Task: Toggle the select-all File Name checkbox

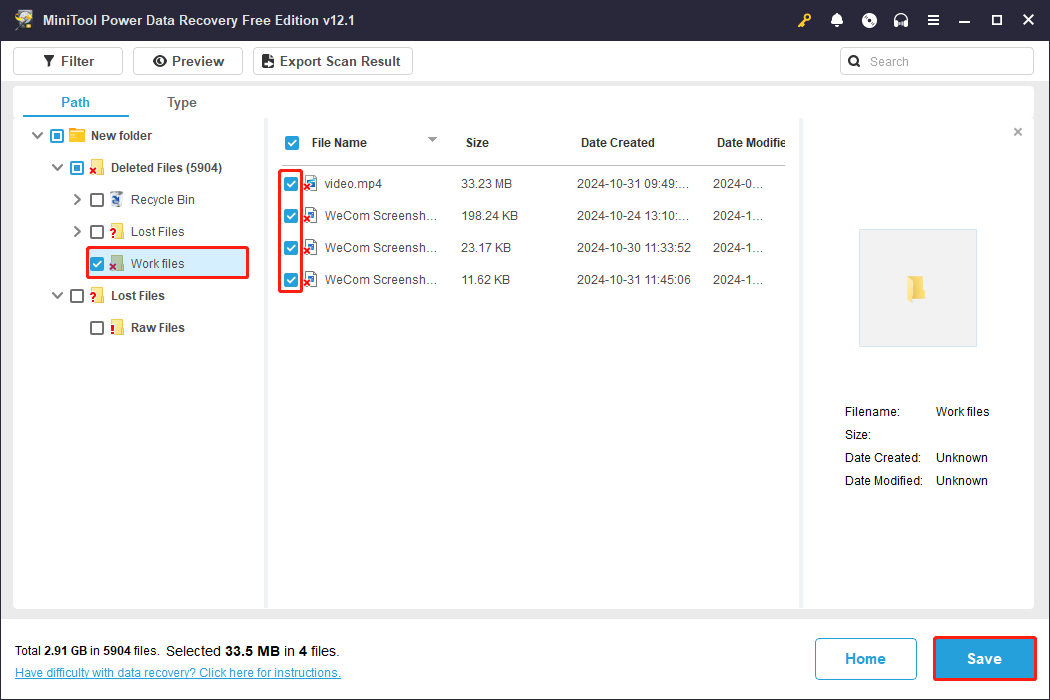Action: [292, 143]
